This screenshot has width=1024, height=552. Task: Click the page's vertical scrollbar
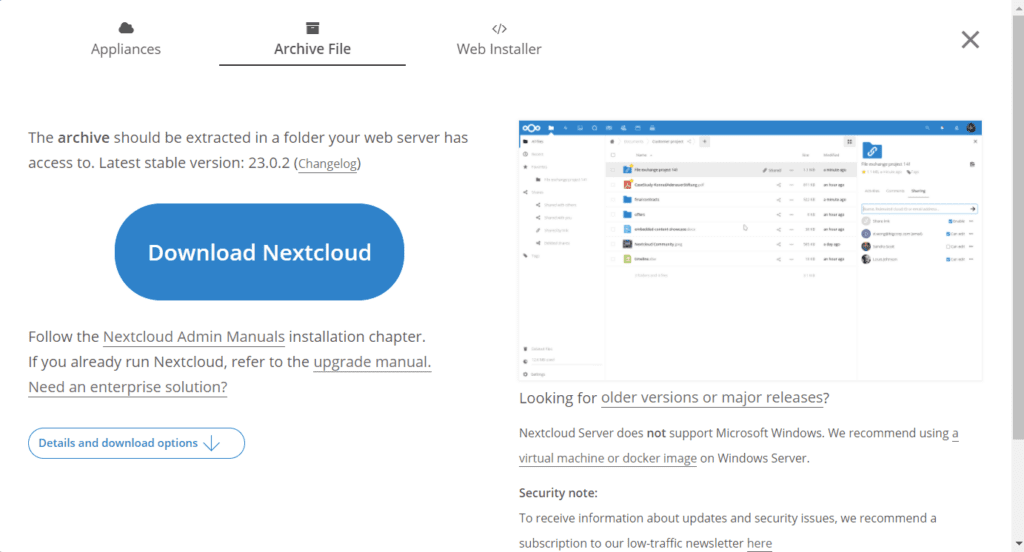click(x=1018, y=226)
